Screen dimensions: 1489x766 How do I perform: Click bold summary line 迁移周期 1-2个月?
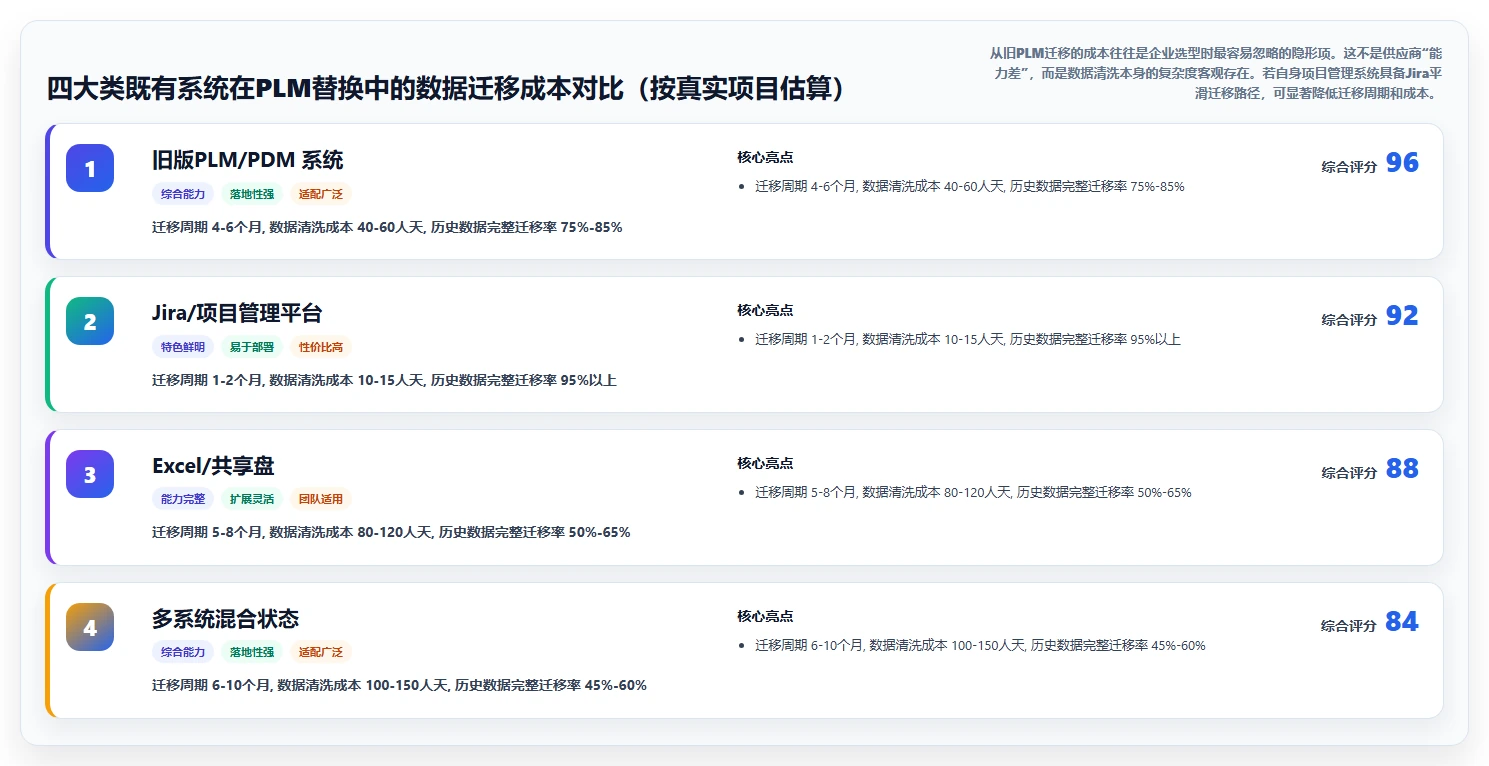[x=384, y=380]
